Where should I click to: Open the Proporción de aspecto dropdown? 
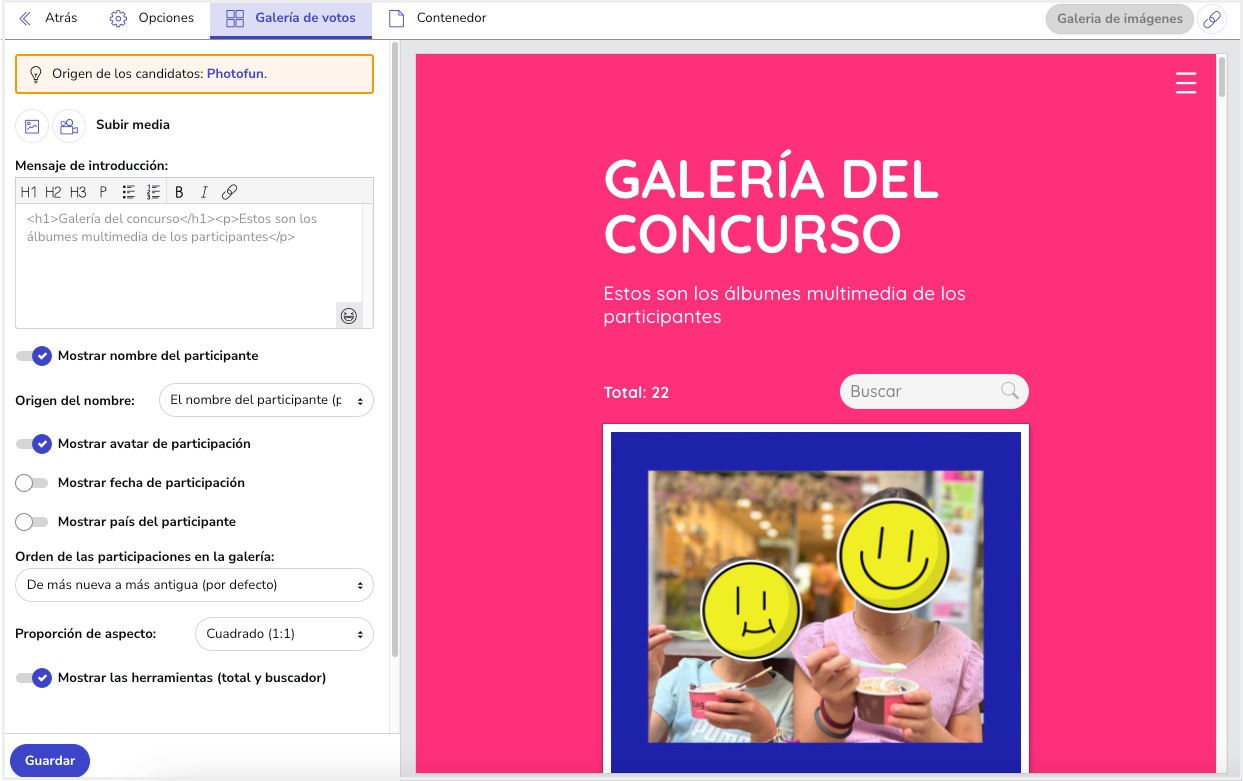pos(284,634)
